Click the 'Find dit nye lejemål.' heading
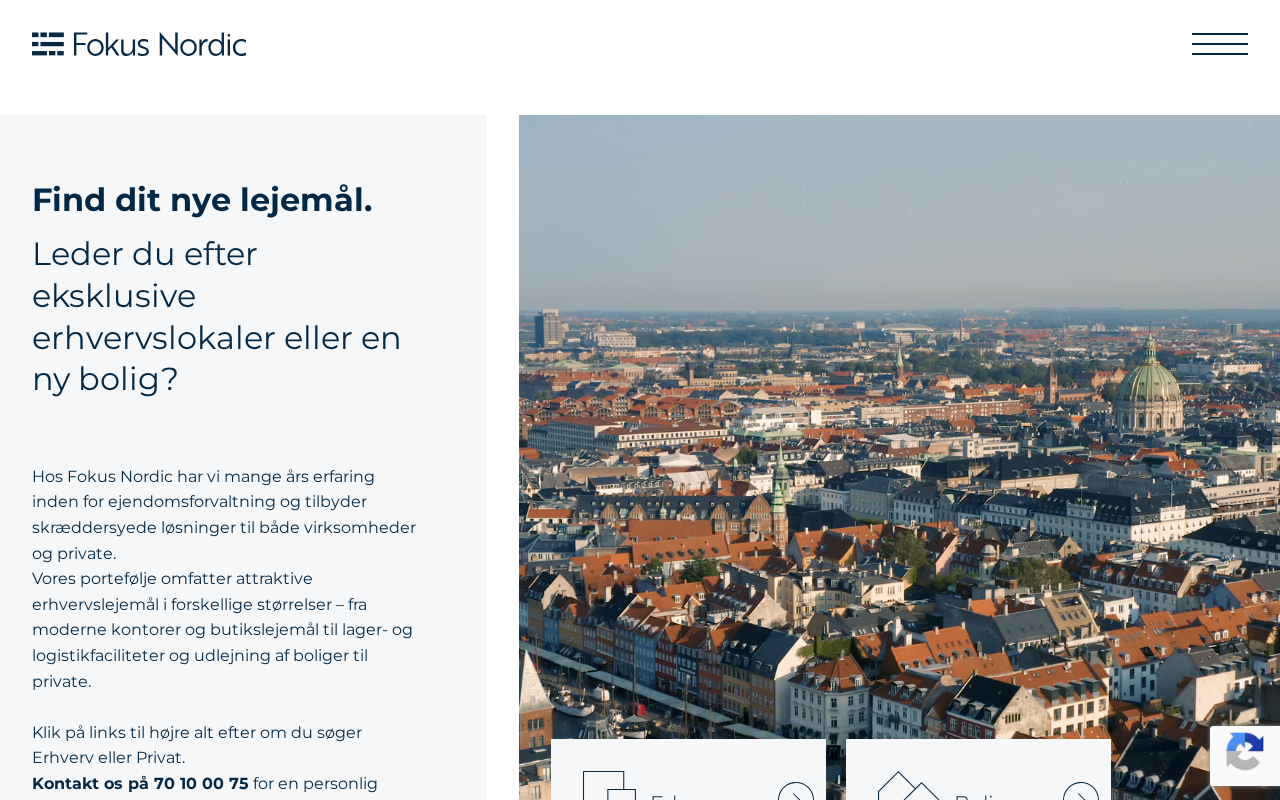Viewport: 1280px width, 800px height. point(202,200)
